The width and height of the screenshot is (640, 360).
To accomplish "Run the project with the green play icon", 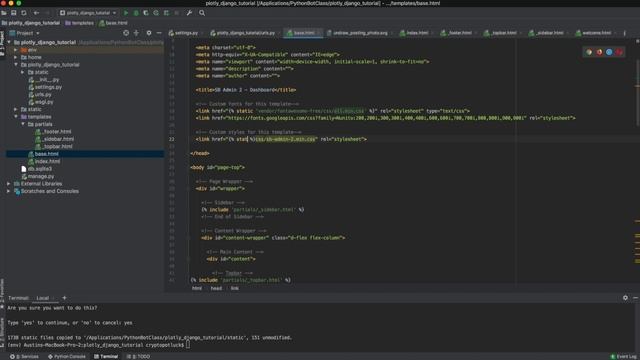I will coord(126,13).
